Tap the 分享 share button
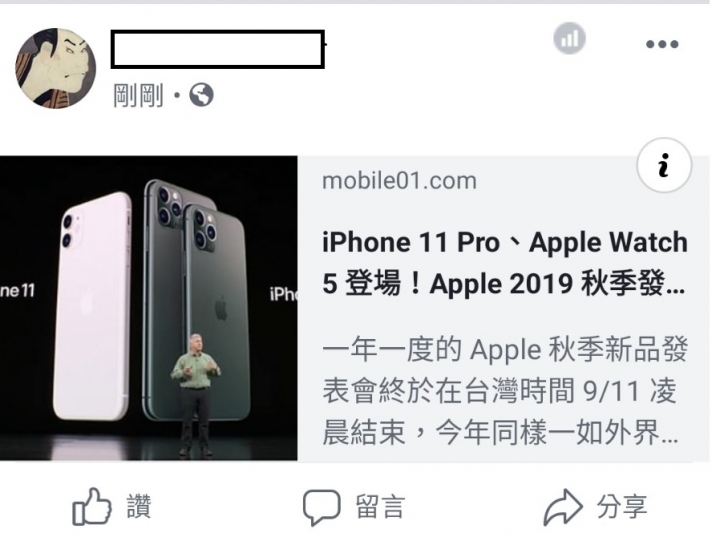 pos(622,507)
